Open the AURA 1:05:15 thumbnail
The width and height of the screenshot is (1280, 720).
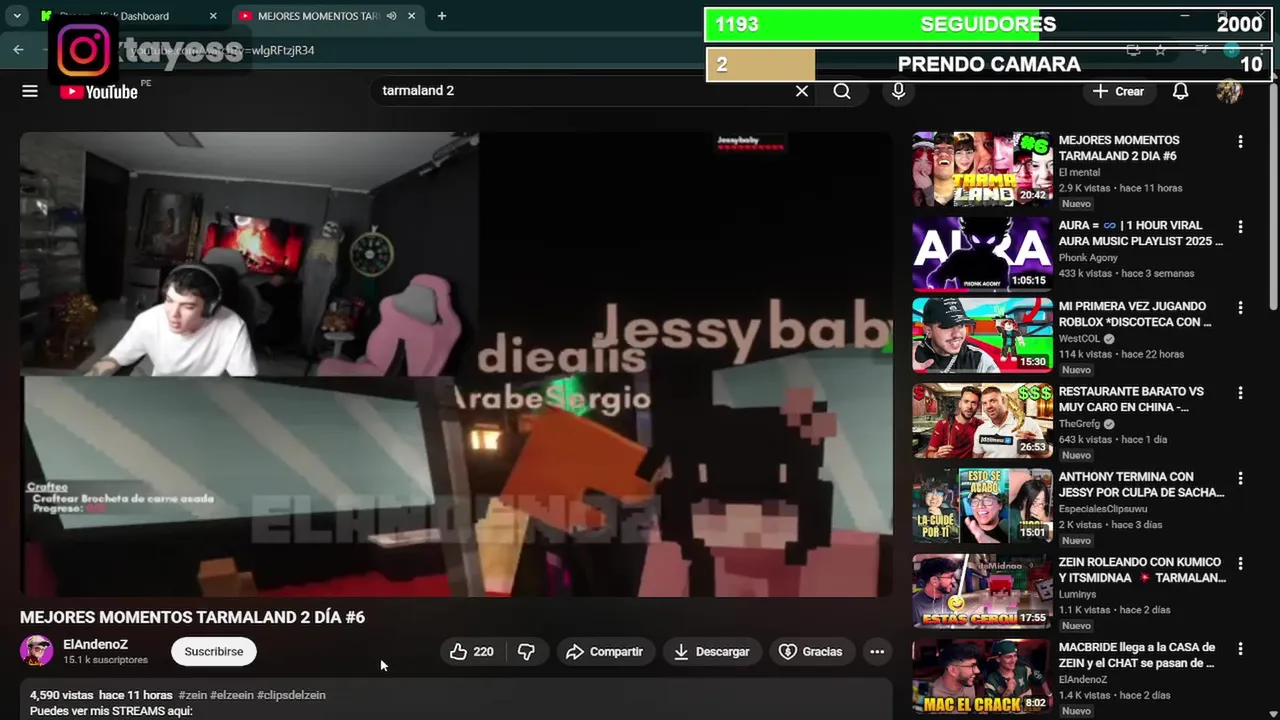(982, 254)
